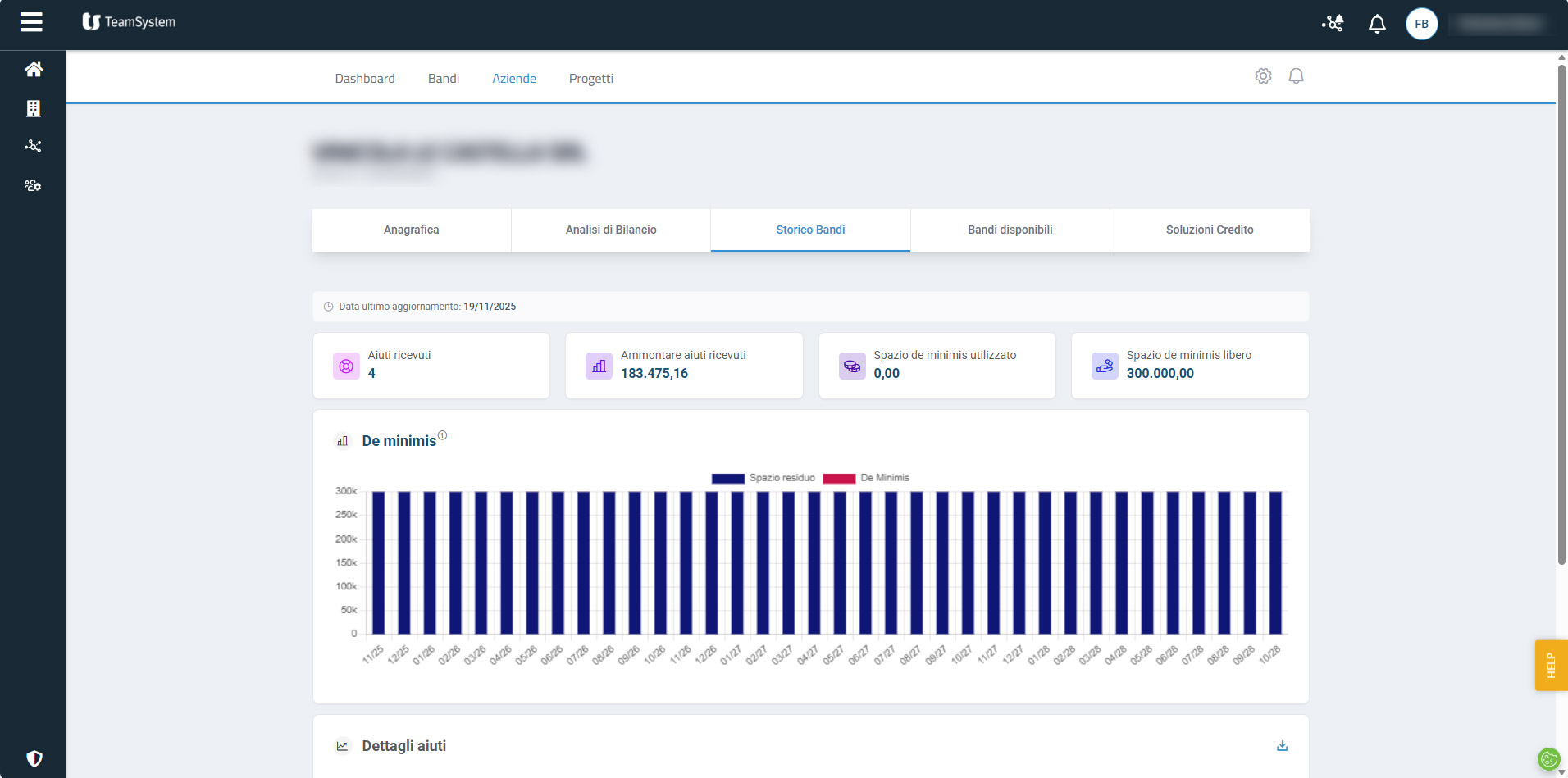Toggle Spazio residuo legend series
1568x778 pixels.
[x=763, y=478]
